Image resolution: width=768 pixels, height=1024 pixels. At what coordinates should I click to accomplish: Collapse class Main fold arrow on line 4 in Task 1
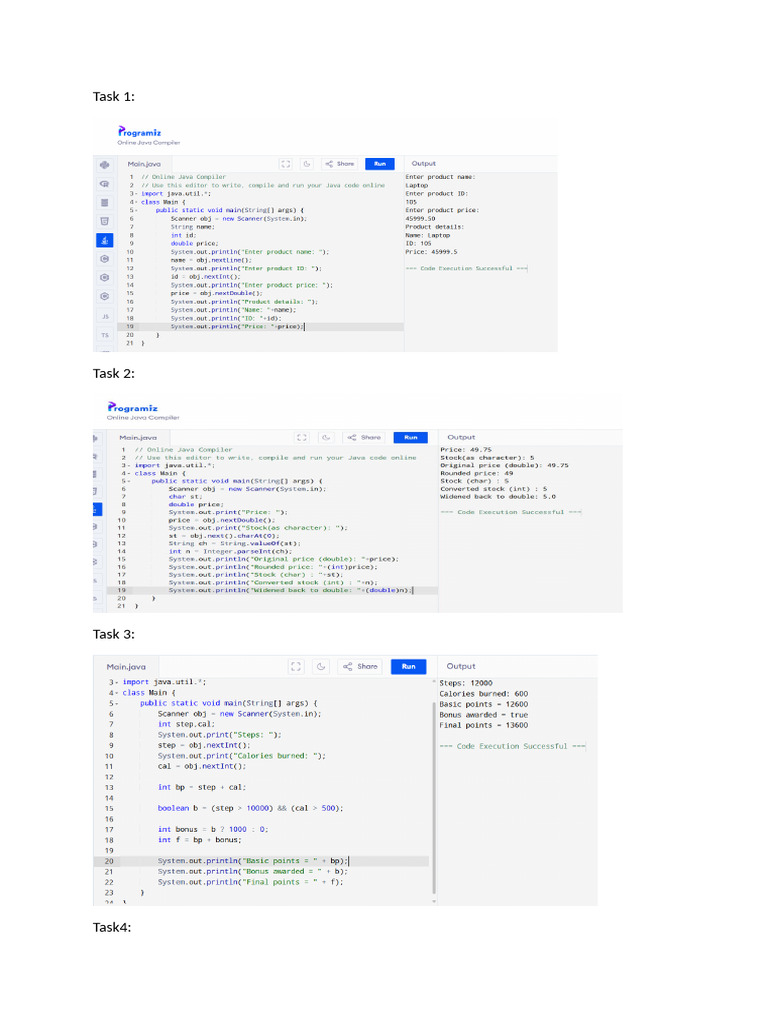point(136,202)
